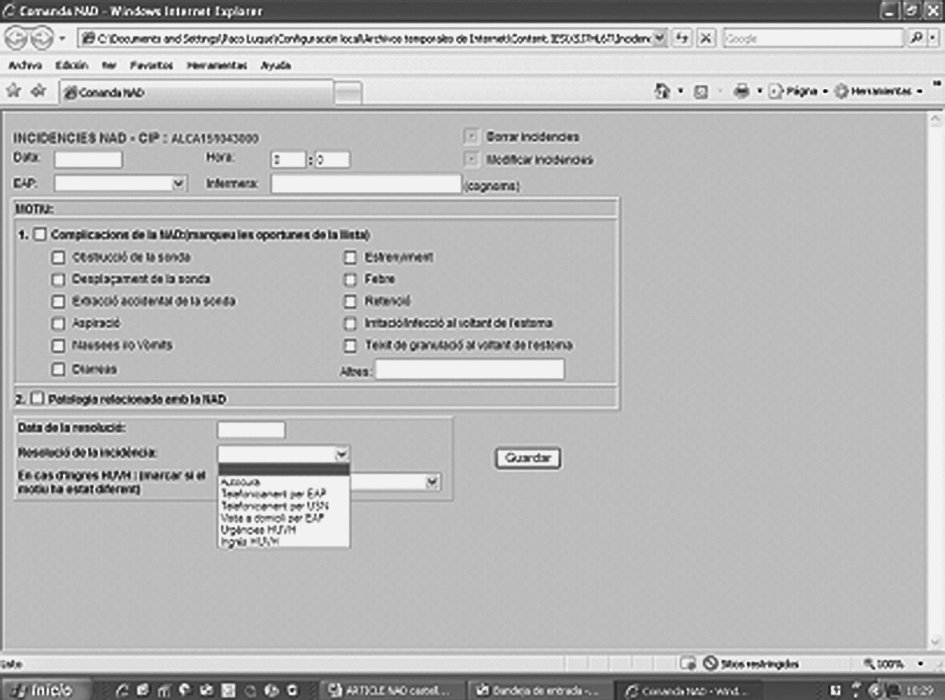This screenshot has height=700, width=945.
Task: Click the Print icon in command bar
Action: coord(741,91)
